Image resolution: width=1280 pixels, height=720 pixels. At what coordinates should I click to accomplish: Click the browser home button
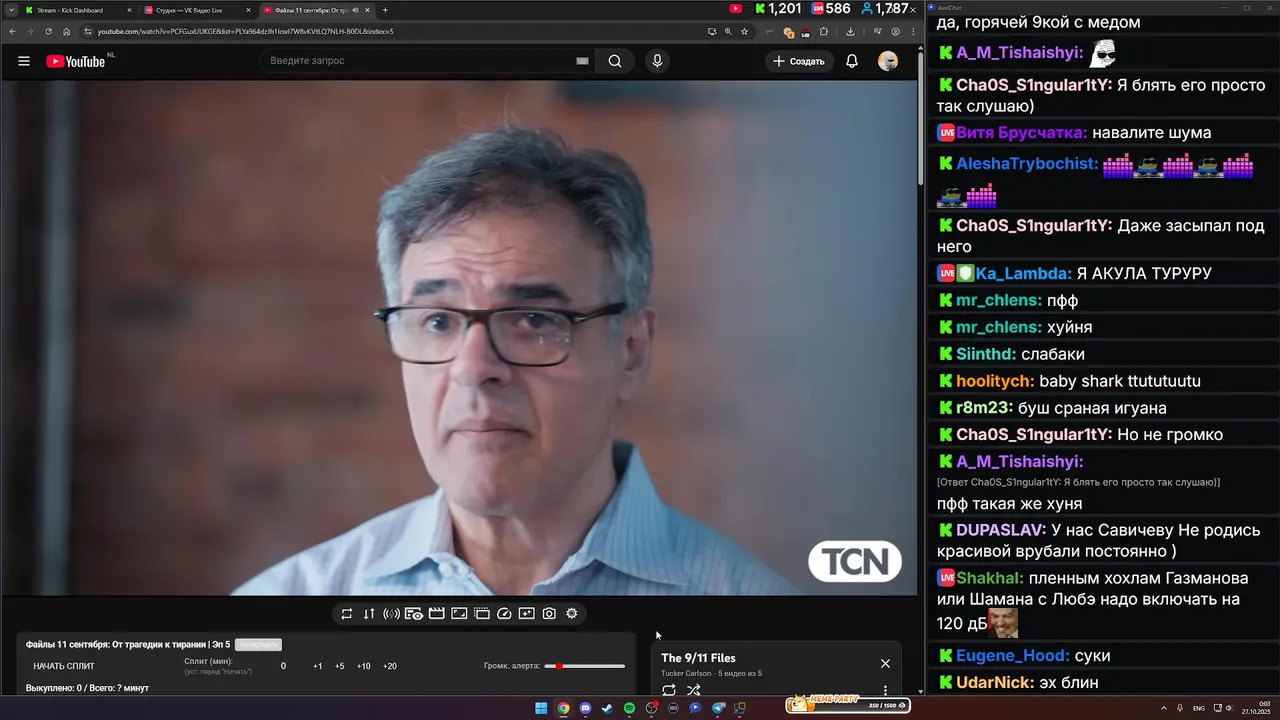click(66, 31)
